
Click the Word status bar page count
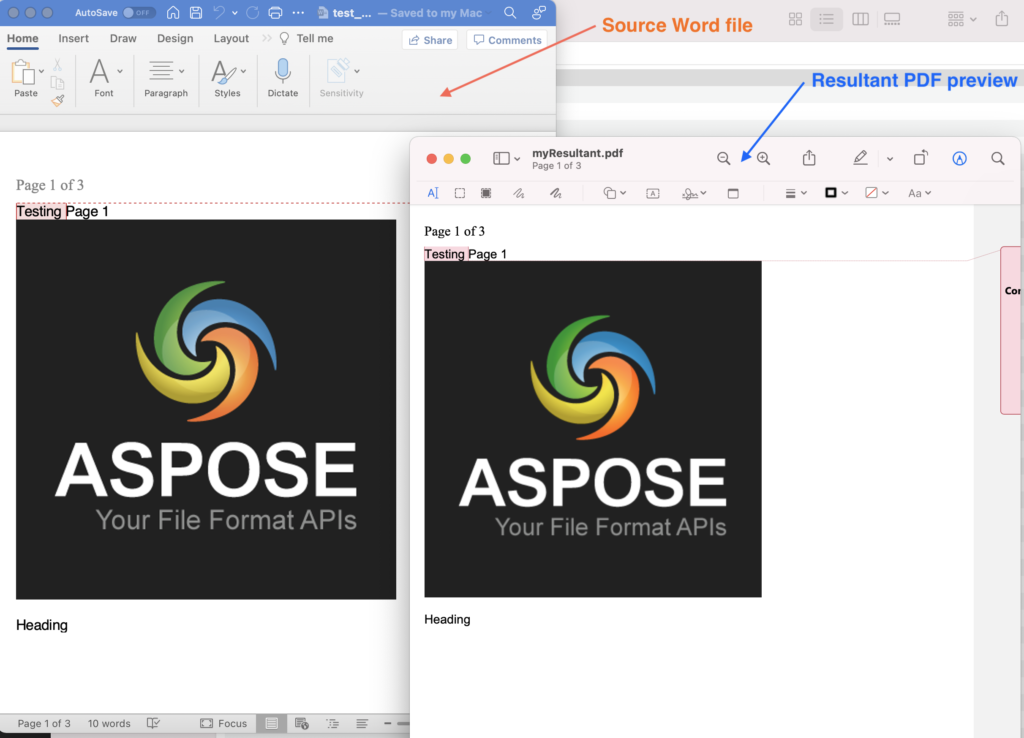[44, 723]
